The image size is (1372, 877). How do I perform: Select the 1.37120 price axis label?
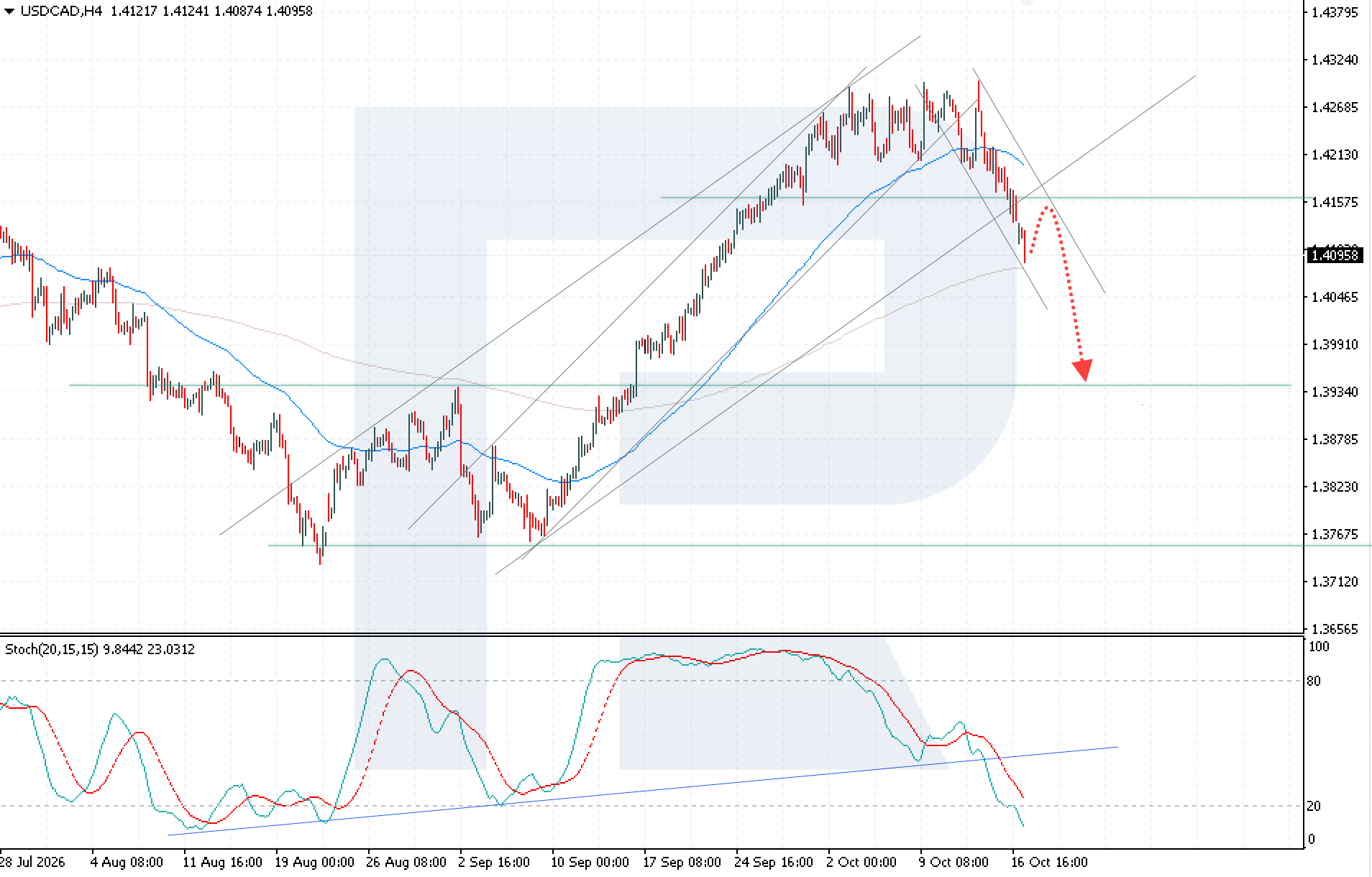(1335, 582)
